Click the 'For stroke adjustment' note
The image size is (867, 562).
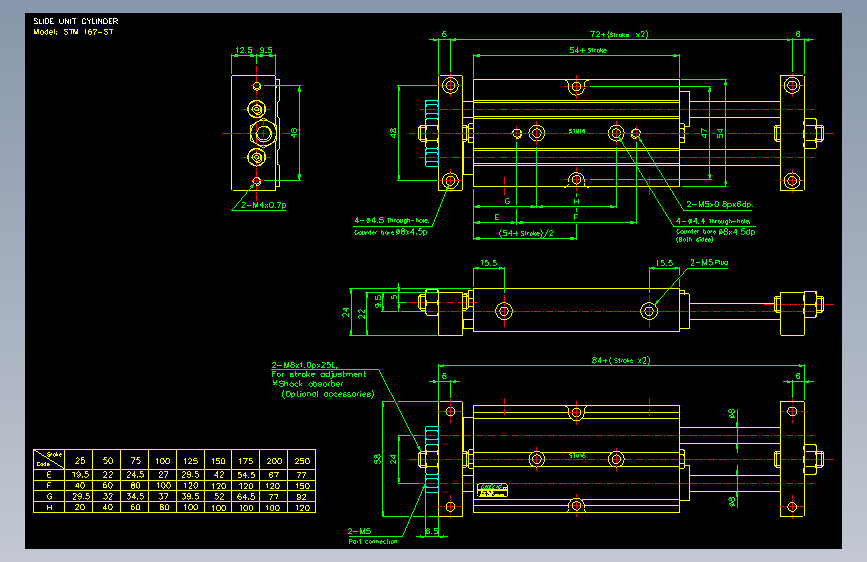[x=318, y=374]
